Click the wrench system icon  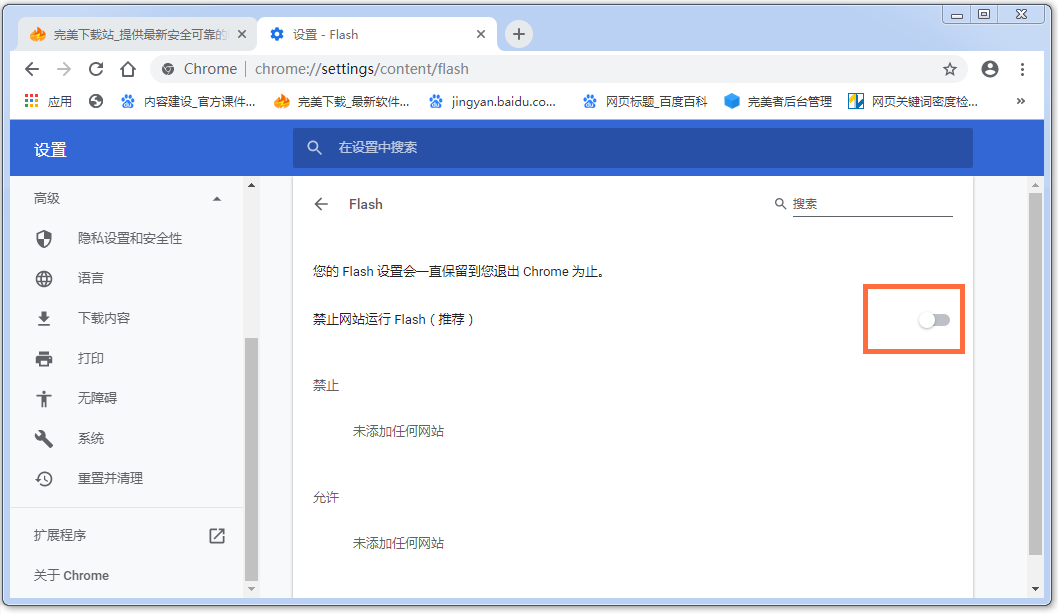pyautogui.click(x=44, y=439)
